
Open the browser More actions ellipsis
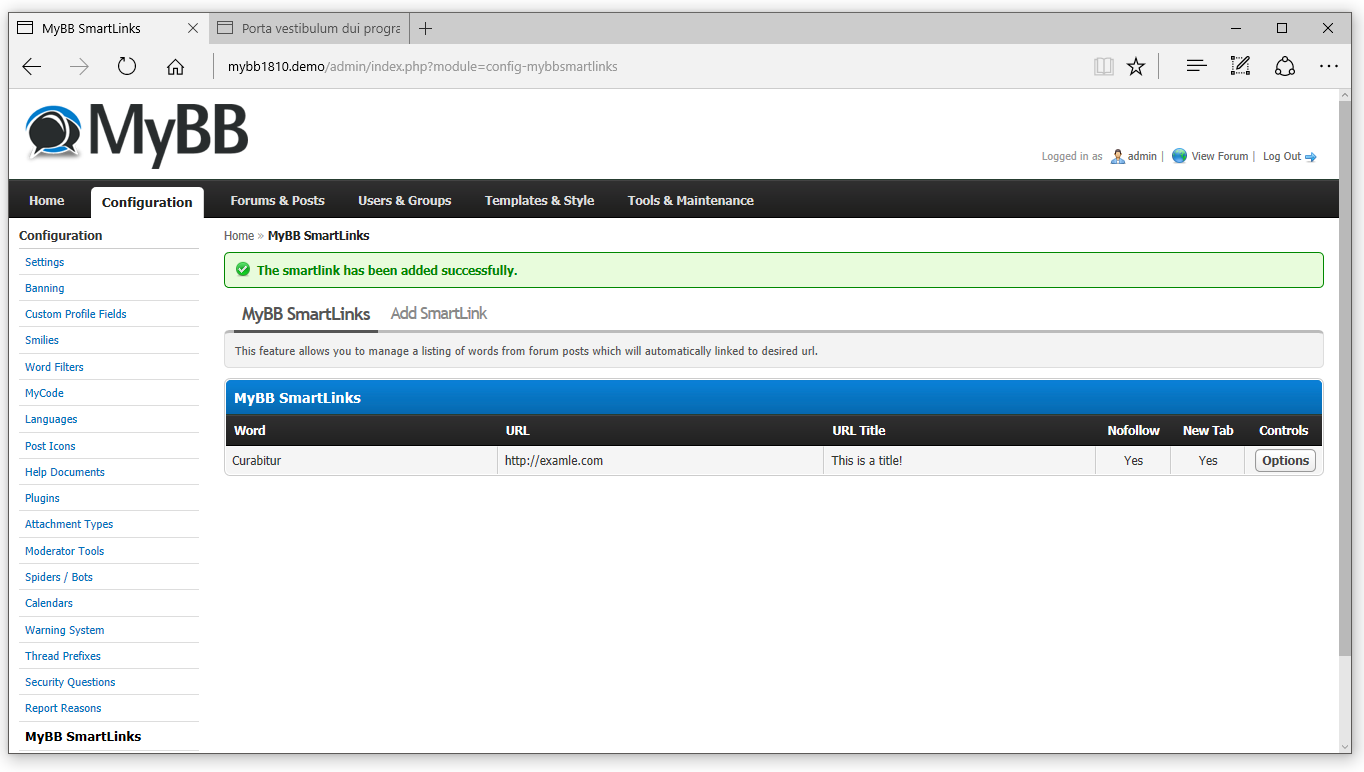(1328, 67)
